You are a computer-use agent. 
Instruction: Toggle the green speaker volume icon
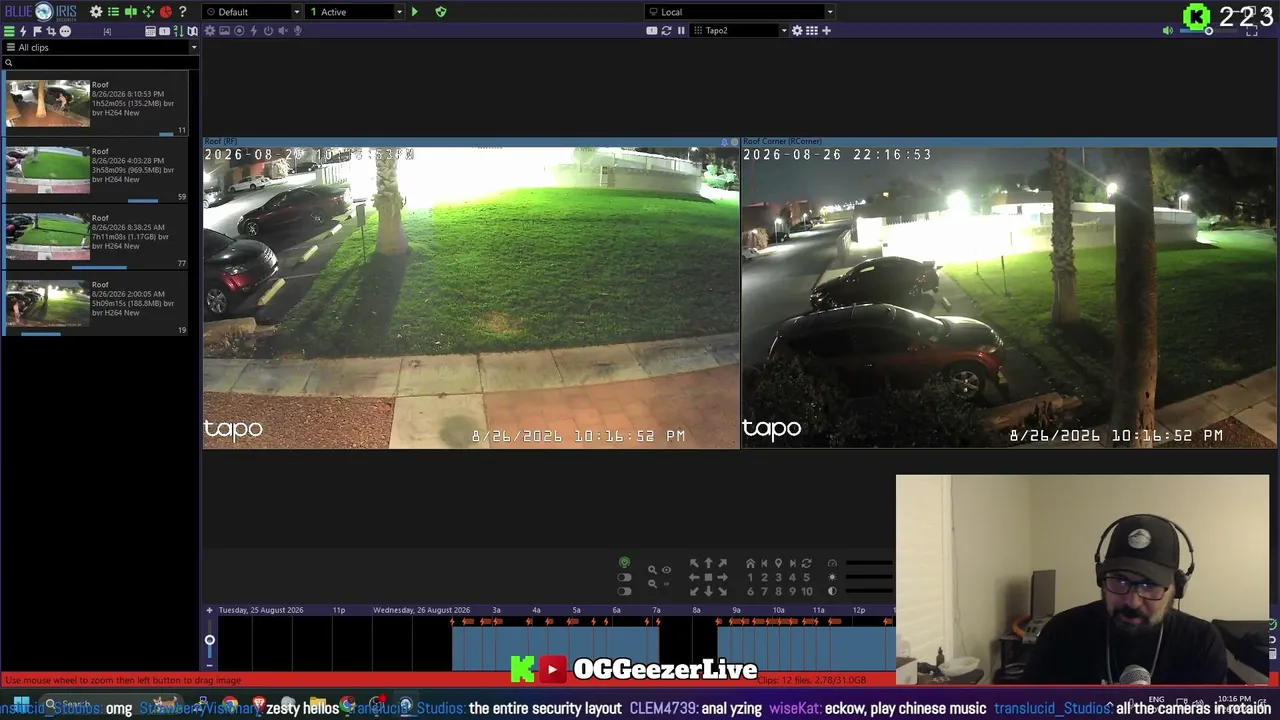1167,31
